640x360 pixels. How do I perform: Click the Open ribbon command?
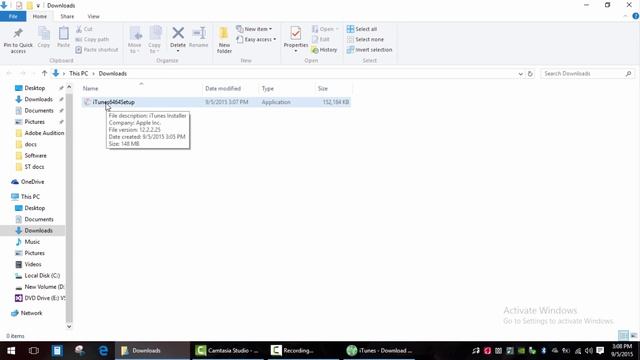(325, 29)
